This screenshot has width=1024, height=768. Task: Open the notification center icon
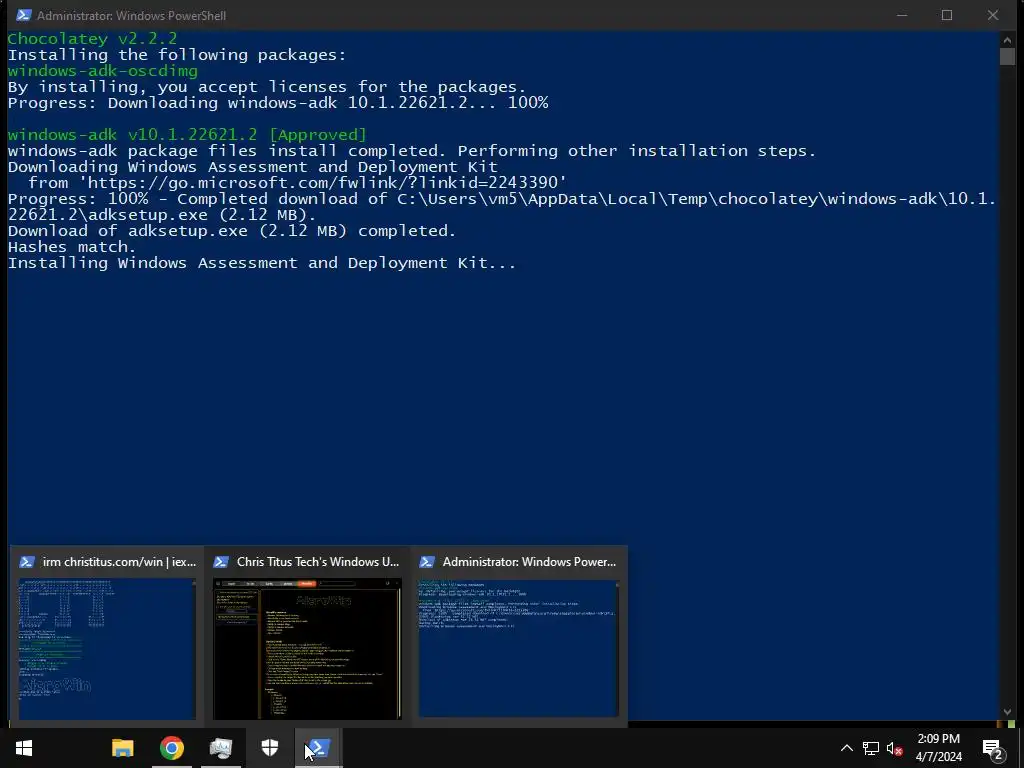tap(992, 750)
